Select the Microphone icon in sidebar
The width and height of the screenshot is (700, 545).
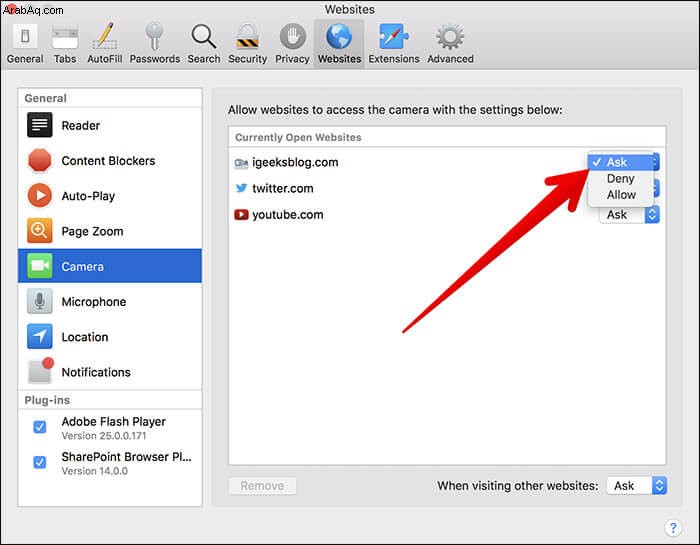[40, 301]
